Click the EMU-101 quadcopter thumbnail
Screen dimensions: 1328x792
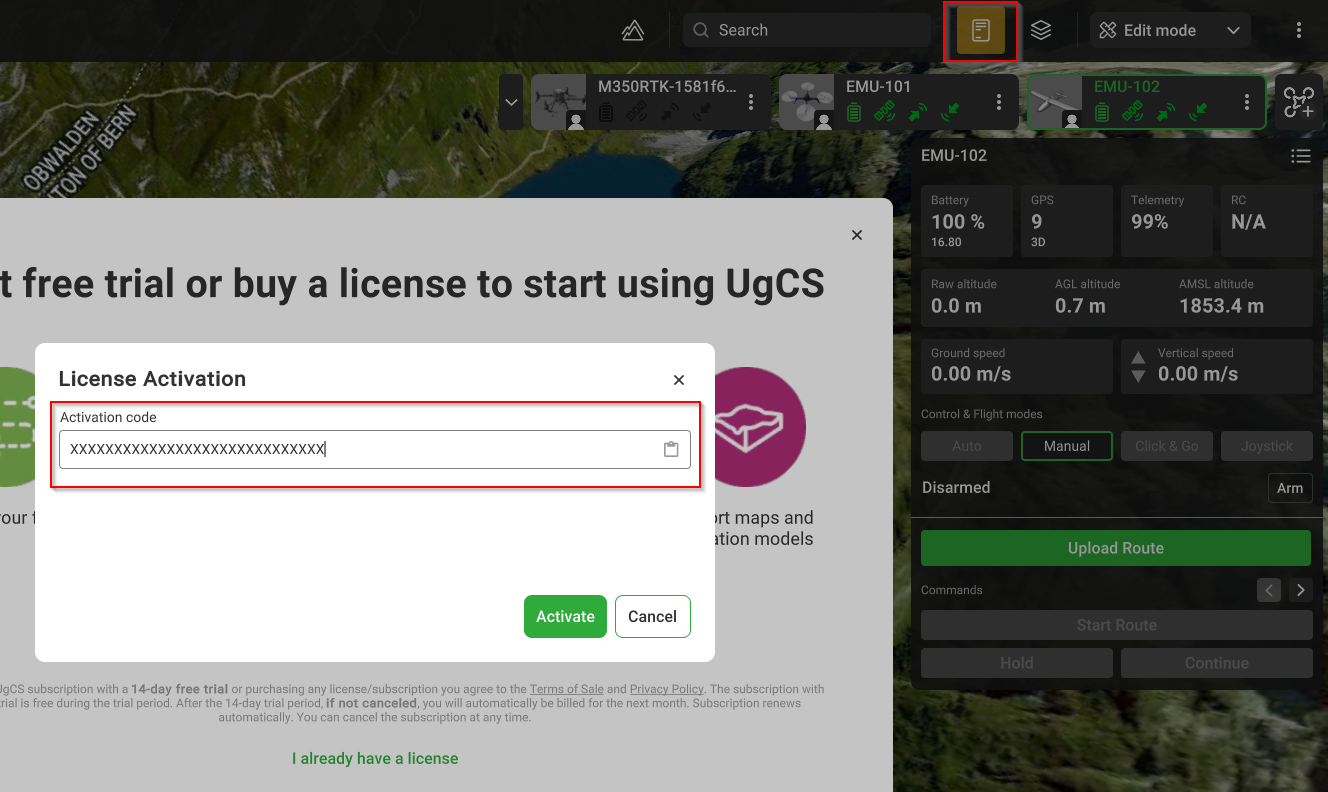click(806, 102)
